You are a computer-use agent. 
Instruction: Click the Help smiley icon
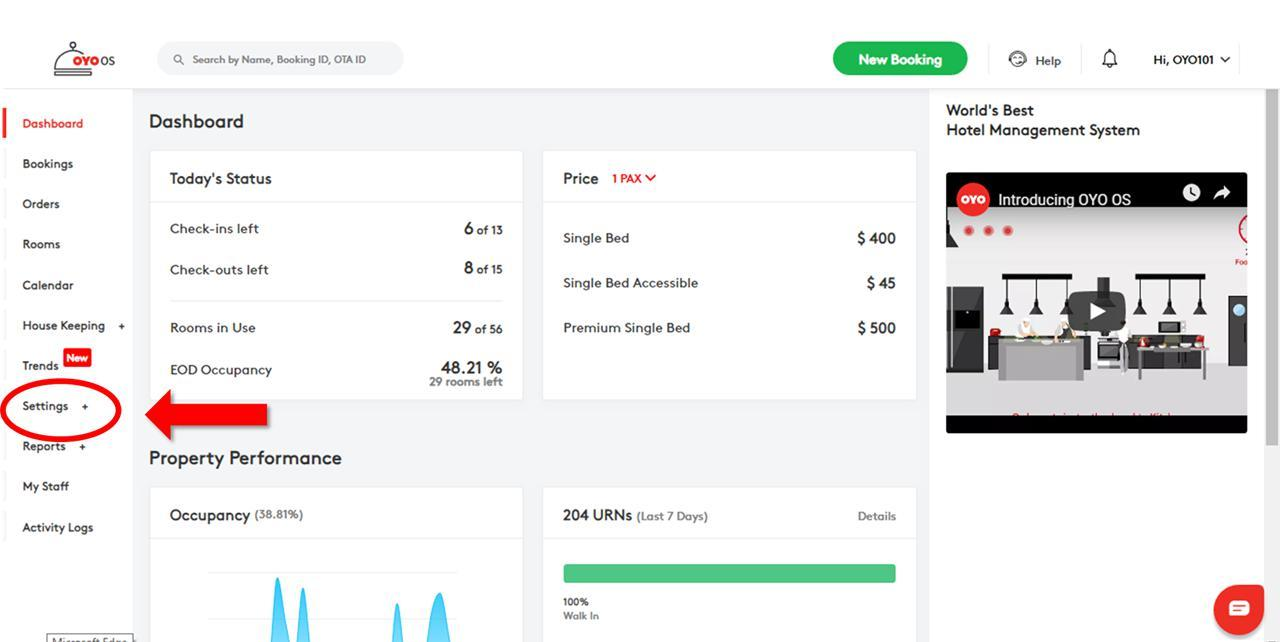click(1017, 59)
